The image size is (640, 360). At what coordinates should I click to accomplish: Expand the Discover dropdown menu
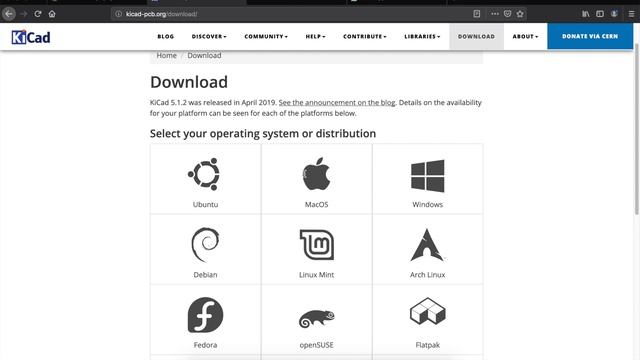pyautogui.click(x=209, y=36)
